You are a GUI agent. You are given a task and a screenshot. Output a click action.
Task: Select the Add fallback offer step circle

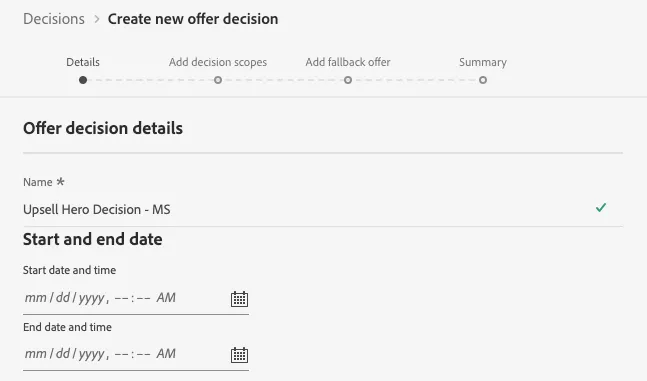[x=348, y=80]
